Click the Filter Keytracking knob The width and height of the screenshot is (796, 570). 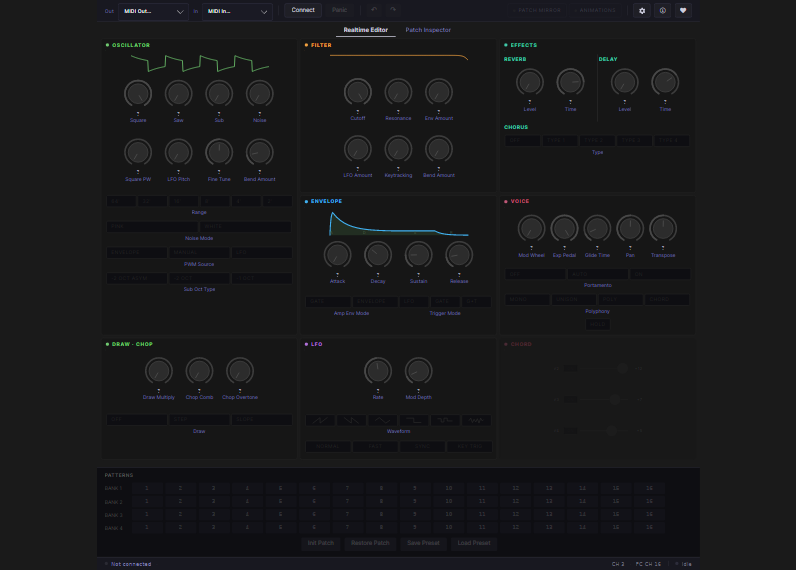[398, 150]
